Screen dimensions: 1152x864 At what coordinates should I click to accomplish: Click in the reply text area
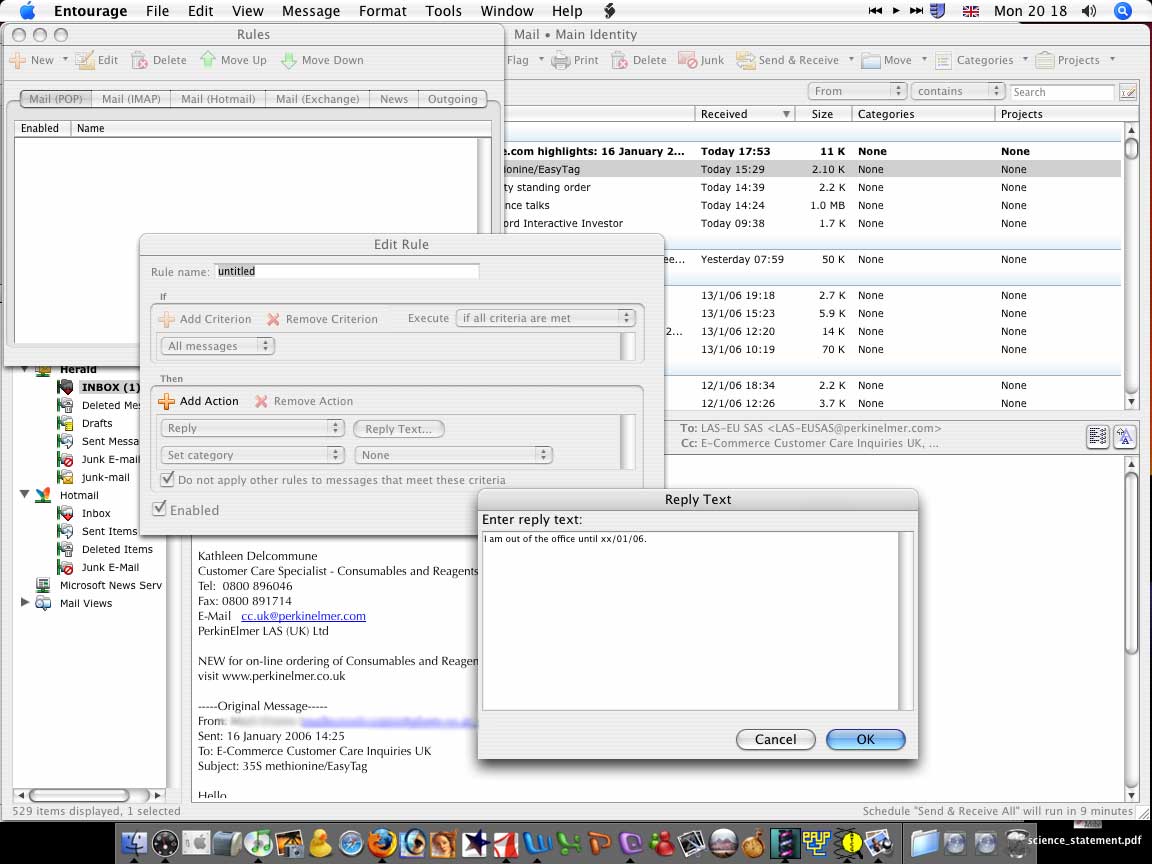coord(691,621)
